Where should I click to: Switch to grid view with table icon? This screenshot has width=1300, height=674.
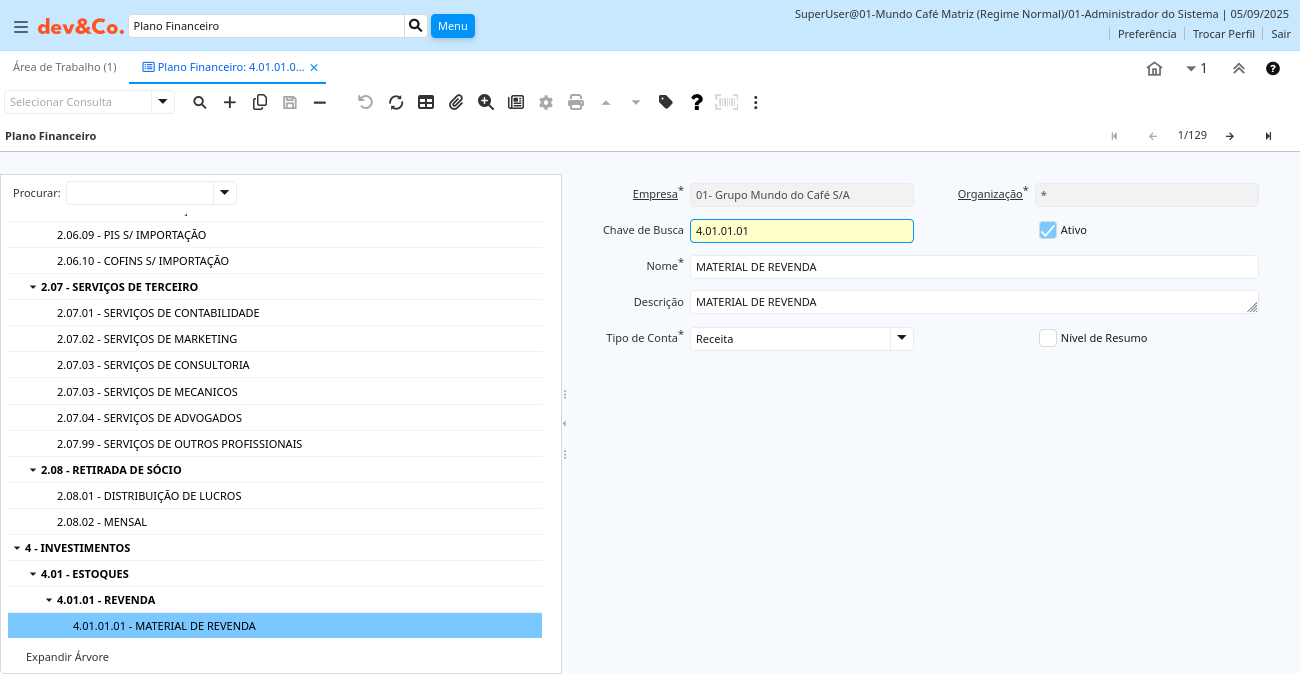click(x=426, y=102)
